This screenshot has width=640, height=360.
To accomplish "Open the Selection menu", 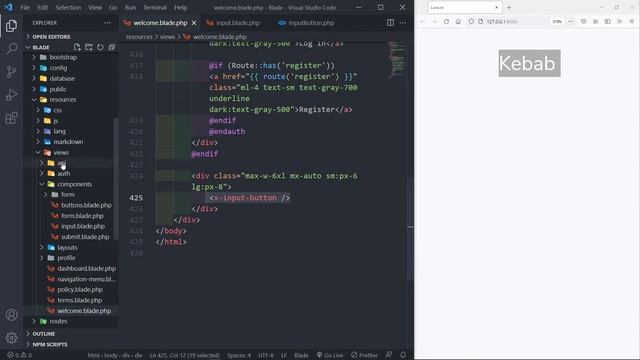I will point(68,7).
